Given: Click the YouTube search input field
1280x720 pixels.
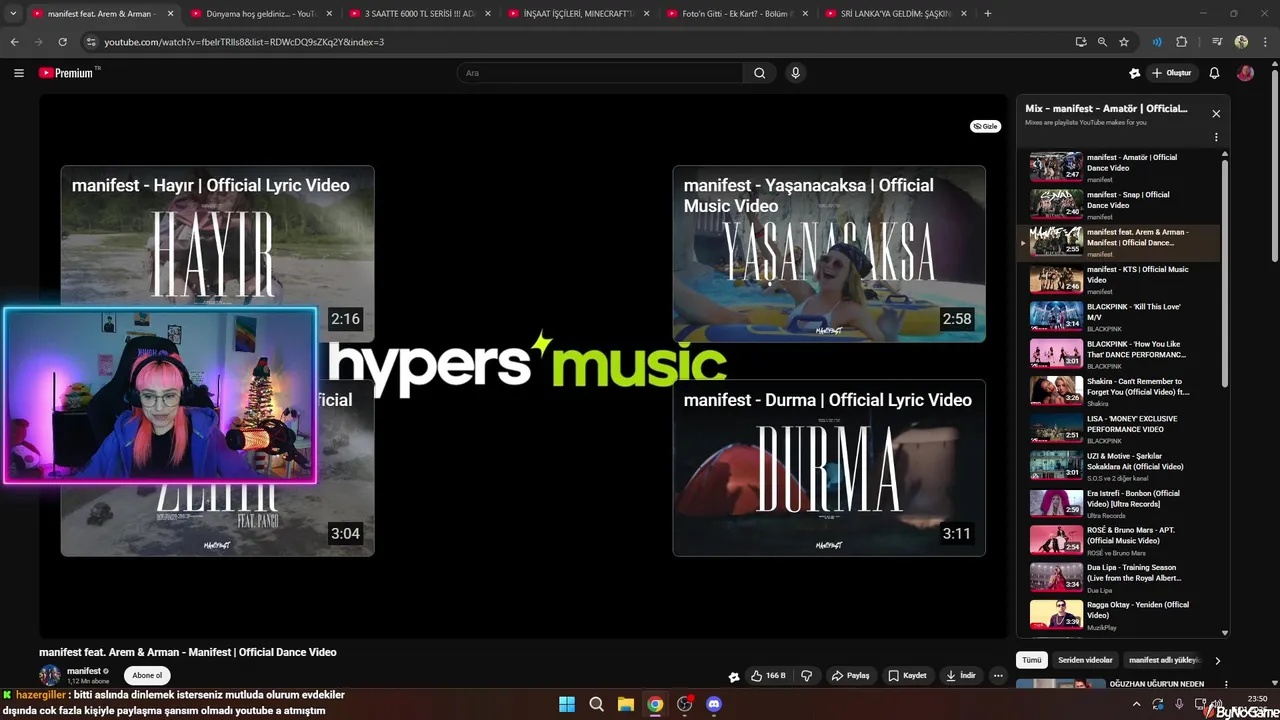Looking at the screenshot, I should [600, 73].
